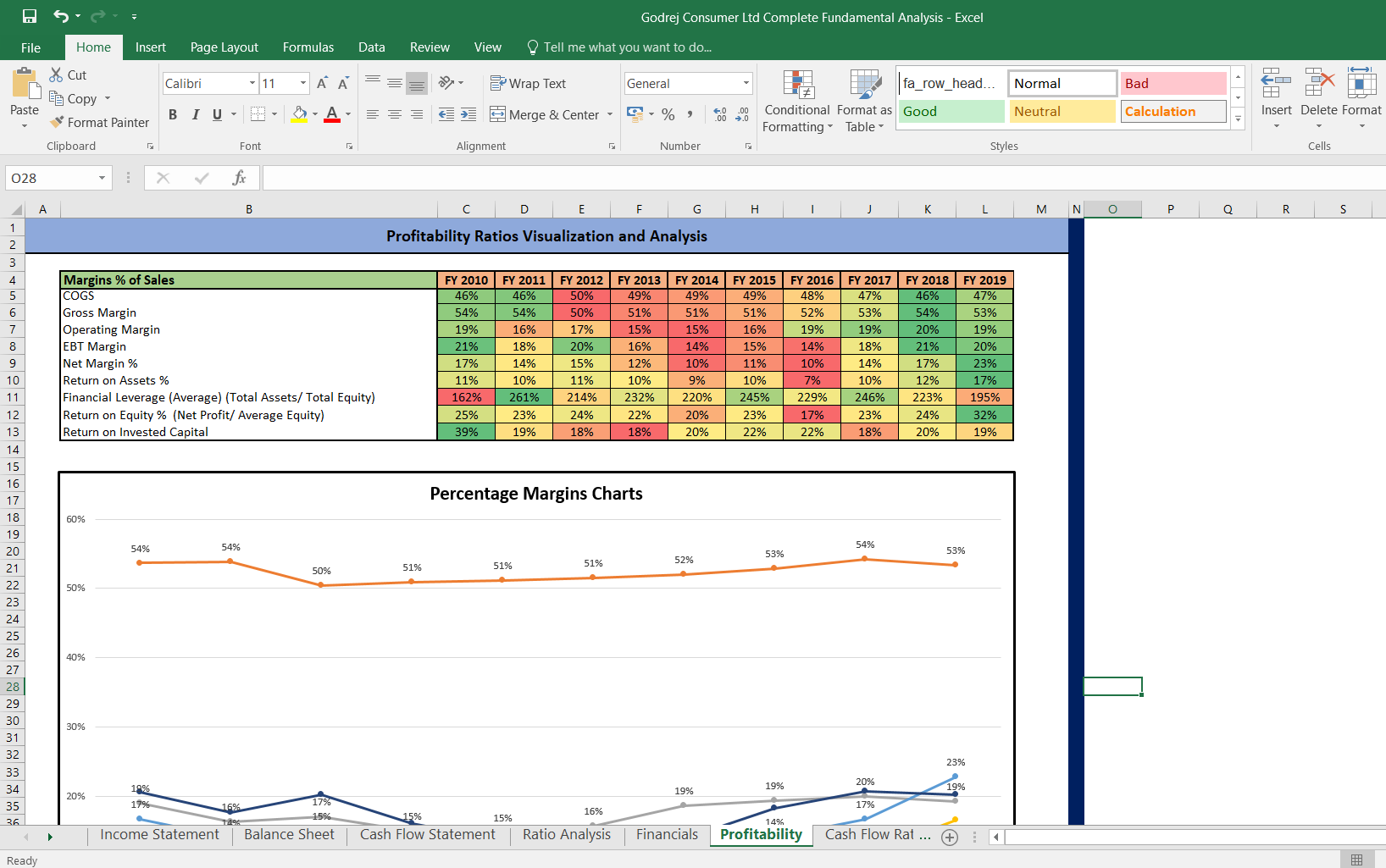The height and width of the screenshot is (868, 1386).
Task: Increase decimal places
Action: click(720, 114)
